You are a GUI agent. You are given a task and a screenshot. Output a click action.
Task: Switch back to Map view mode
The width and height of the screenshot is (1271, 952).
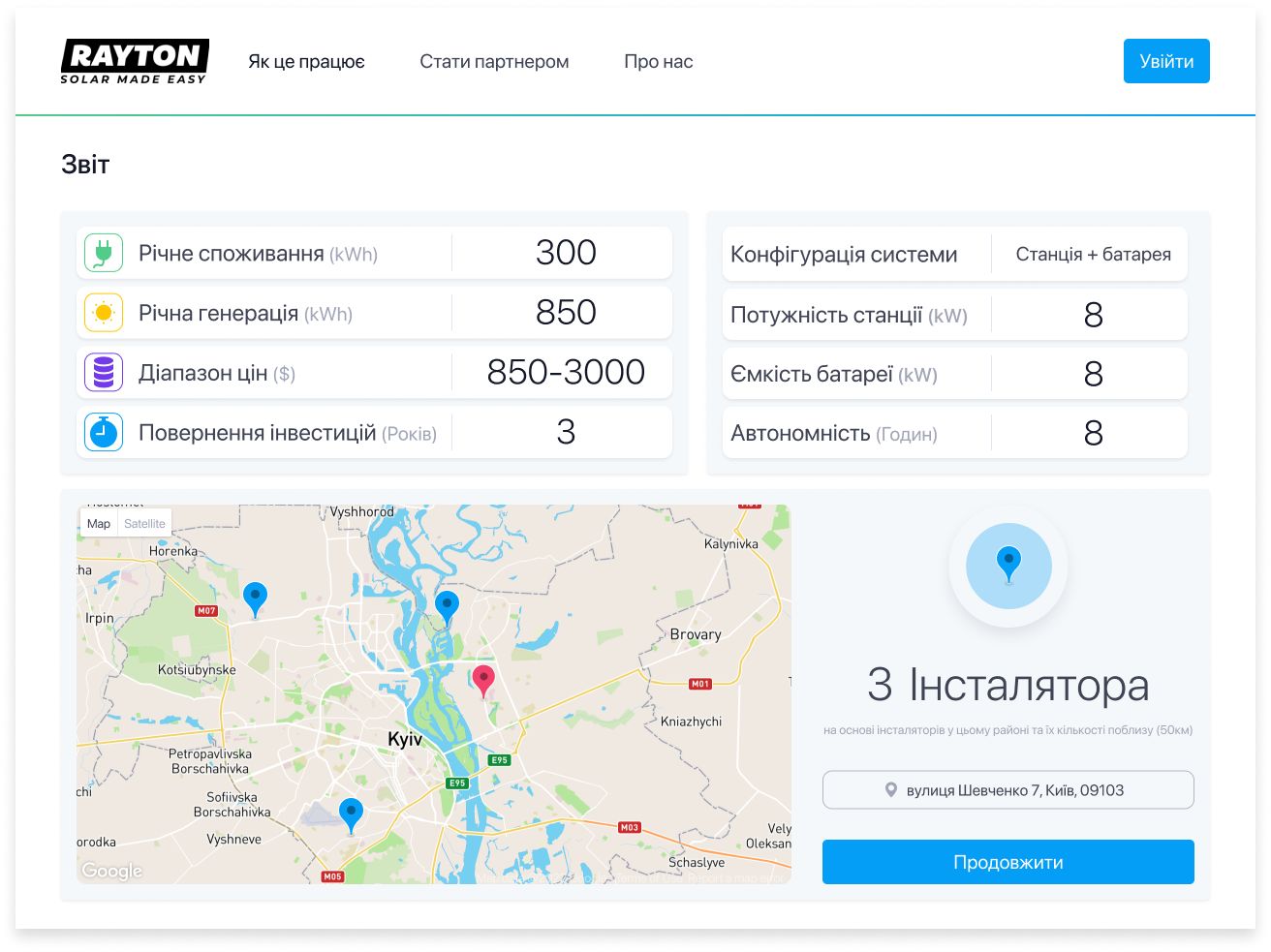98,523
